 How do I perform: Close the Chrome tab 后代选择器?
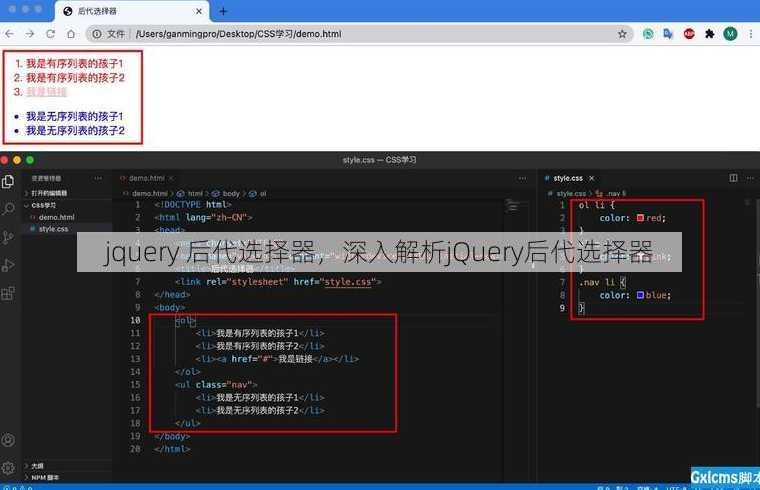(x=199, y=11)
